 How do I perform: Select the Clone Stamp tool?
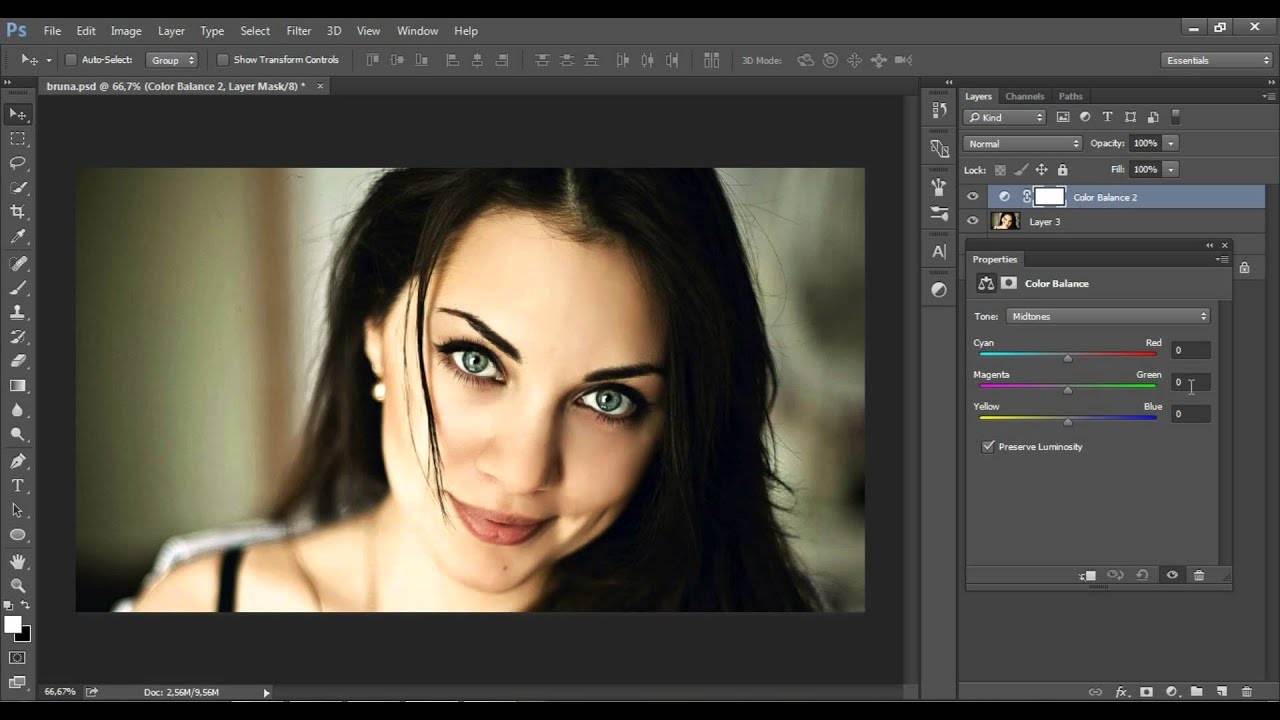pyautogui.click(x=18, y=313)
